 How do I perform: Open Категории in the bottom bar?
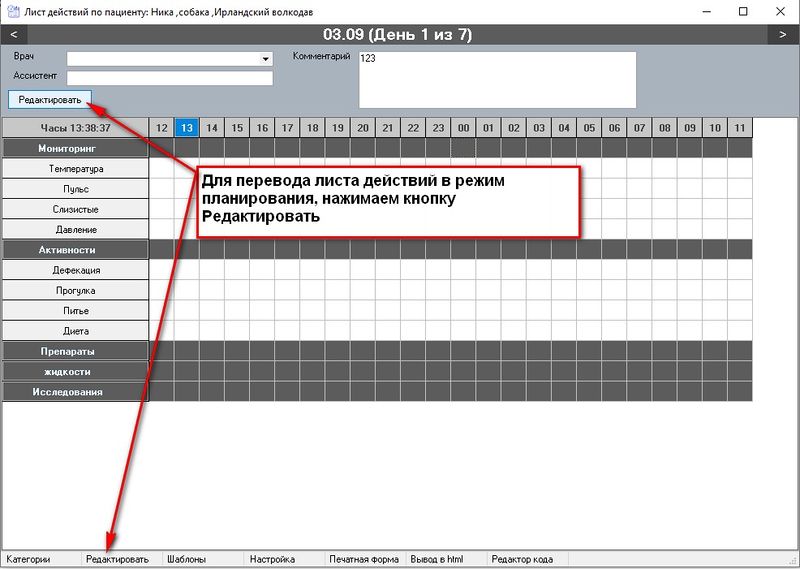click(28, 559)
